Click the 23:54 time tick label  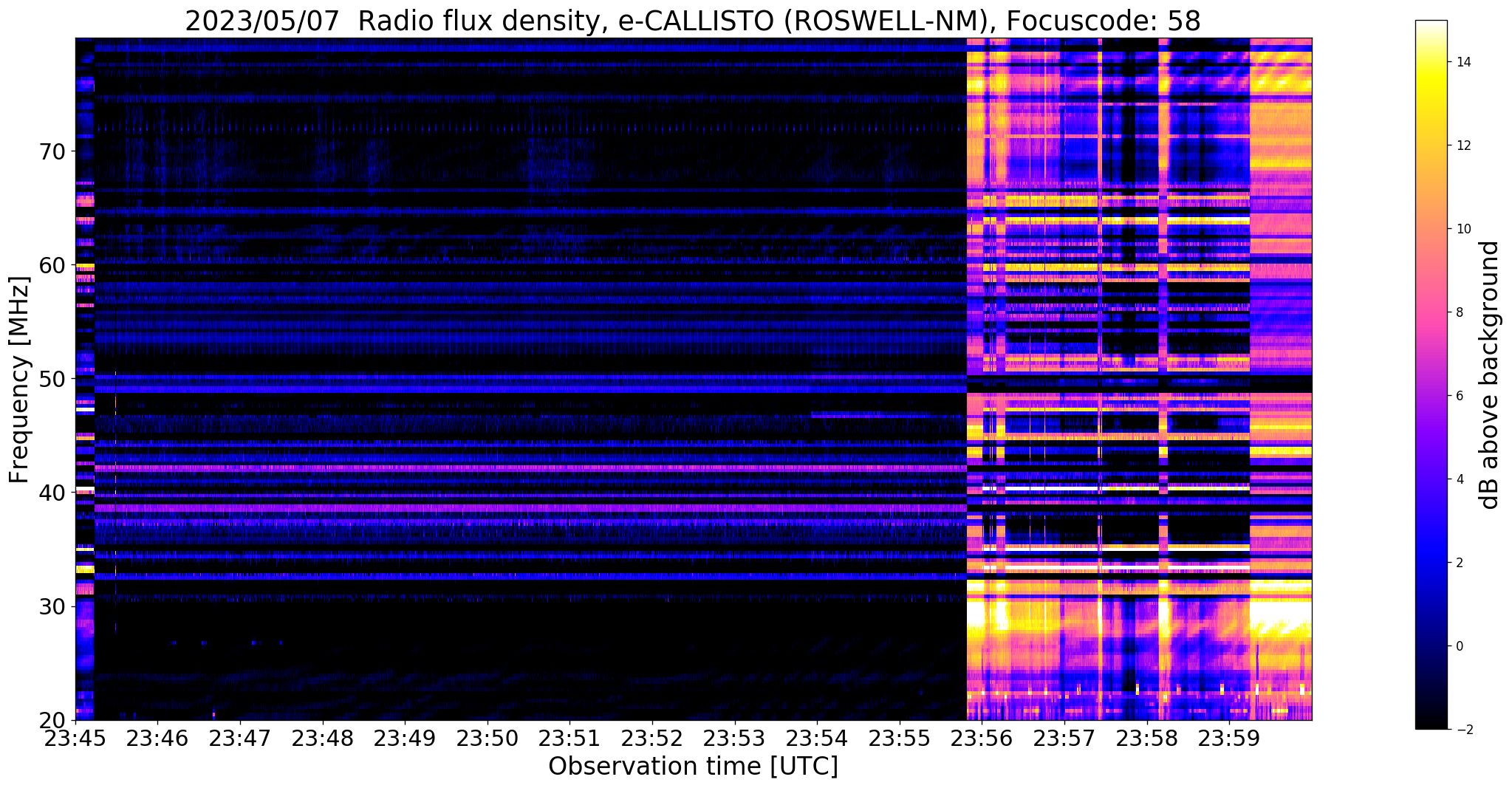click(x=818, y=739)
